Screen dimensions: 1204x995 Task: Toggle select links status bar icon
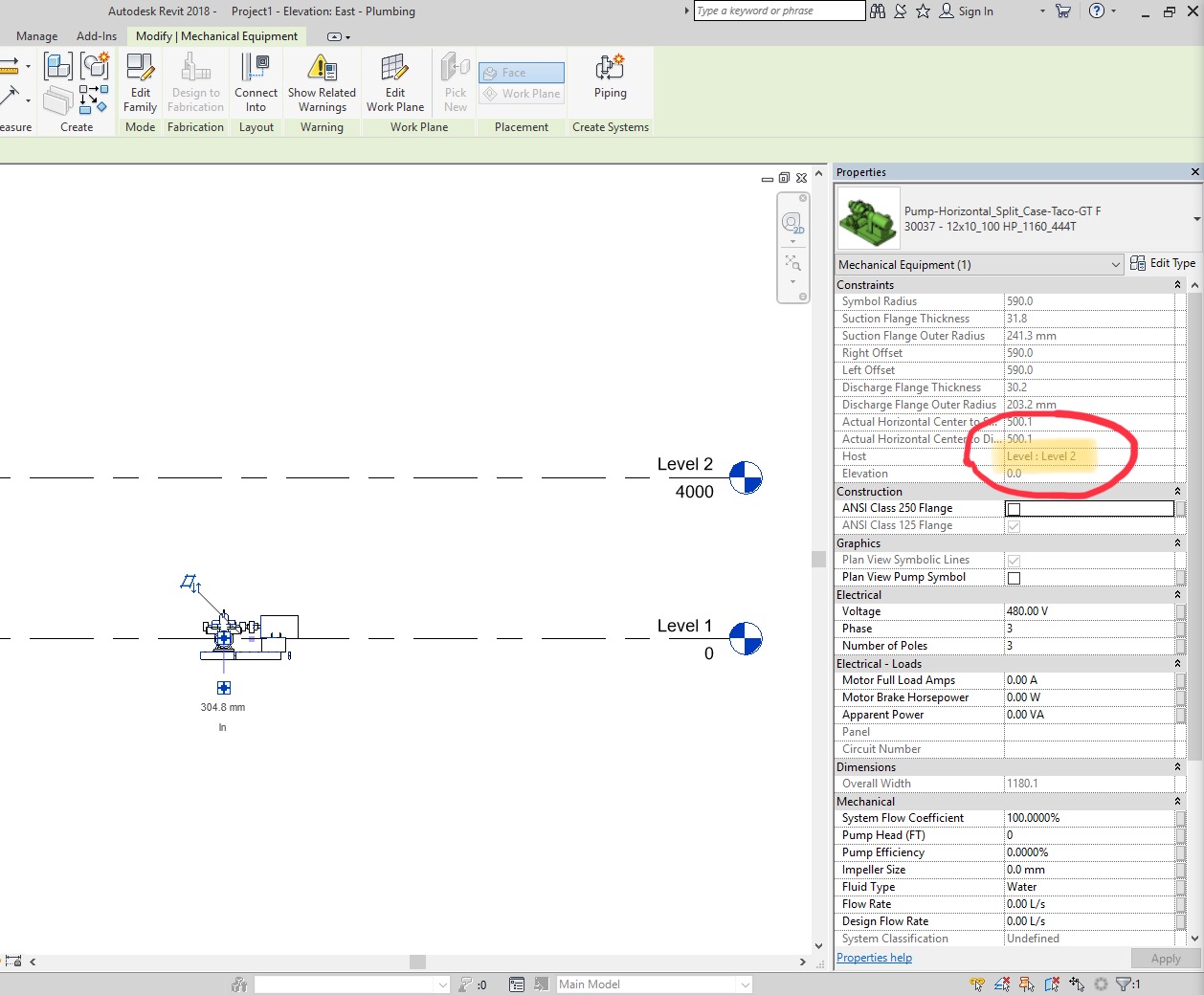(977, 984)
